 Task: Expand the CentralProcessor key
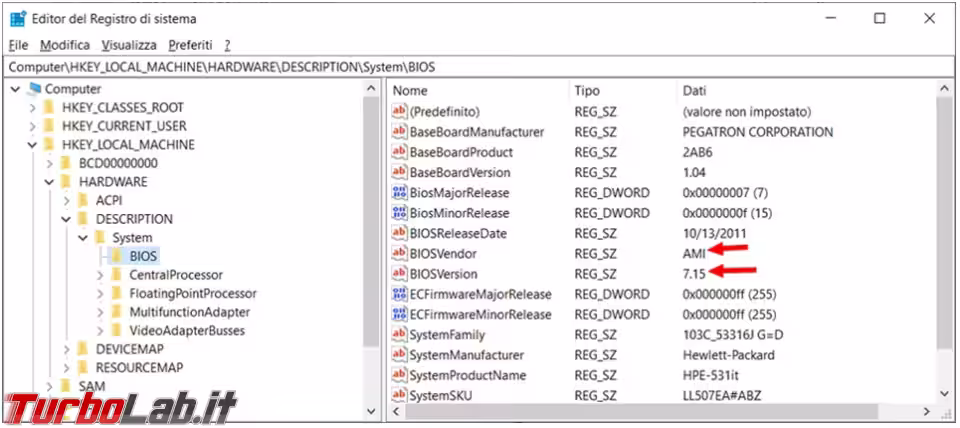pos(100,275)
